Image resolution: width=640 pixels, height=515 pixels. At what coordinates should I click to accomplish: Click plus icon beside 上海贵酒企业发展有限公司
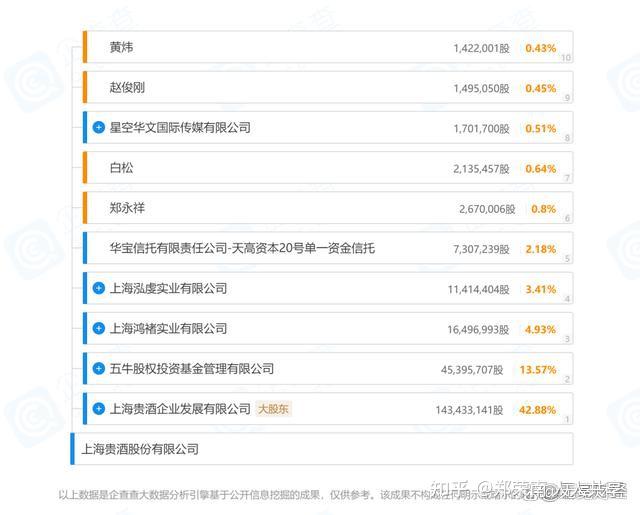[98, 408]
